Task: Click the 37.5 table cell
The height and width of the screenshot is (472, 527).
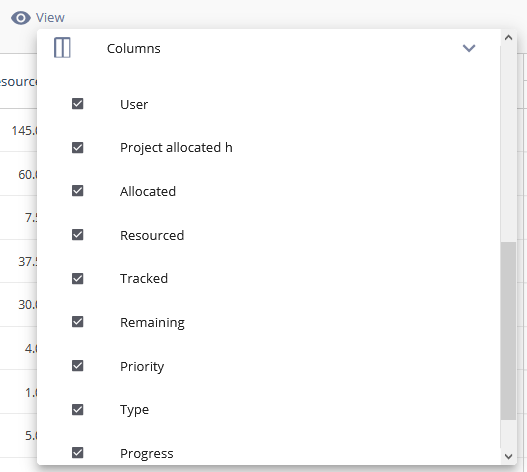Action: (x=28, y=262)
